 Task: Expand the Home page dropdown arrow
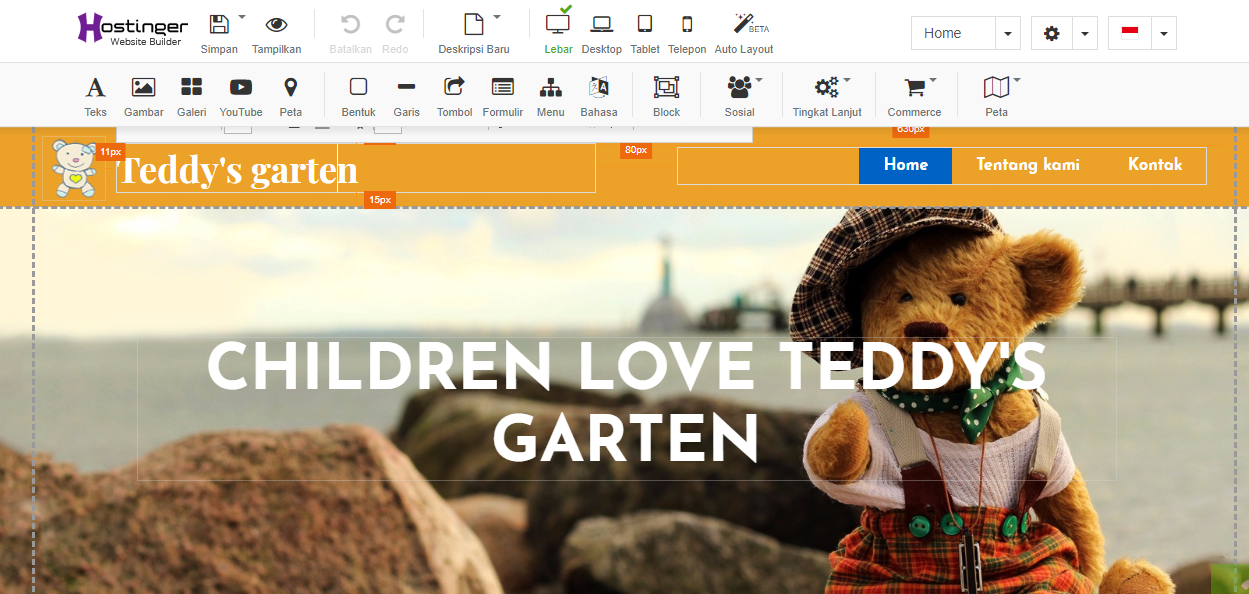pos(1008,33)
